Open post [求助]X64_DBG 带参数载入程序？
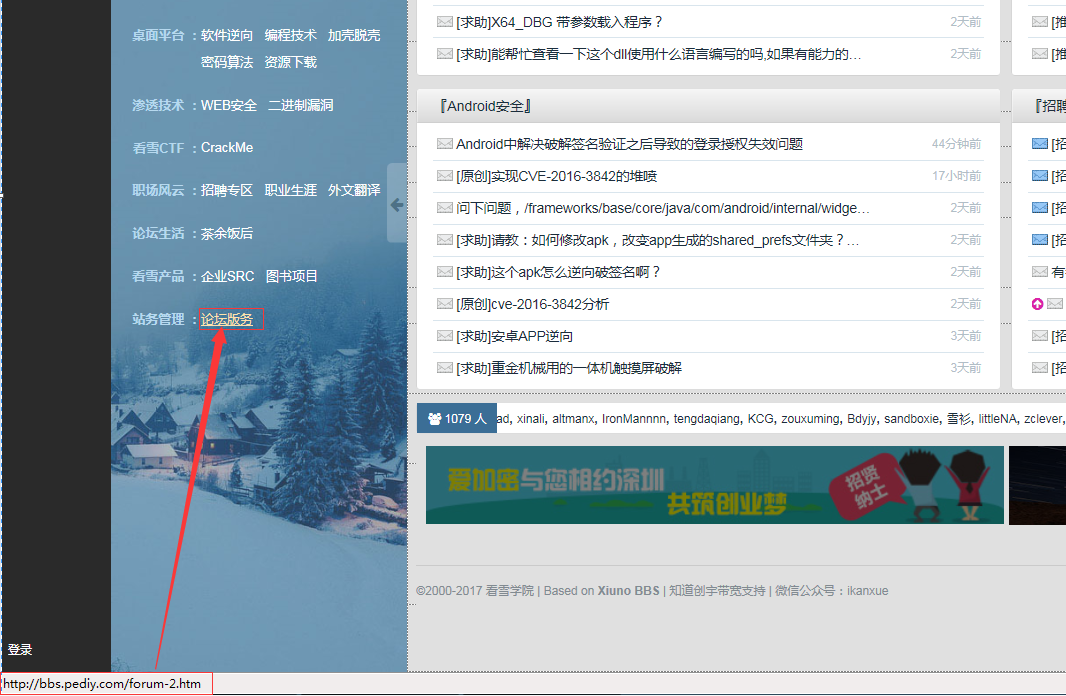The width and height of the screenshot is (1066, 696). (560, 22)
